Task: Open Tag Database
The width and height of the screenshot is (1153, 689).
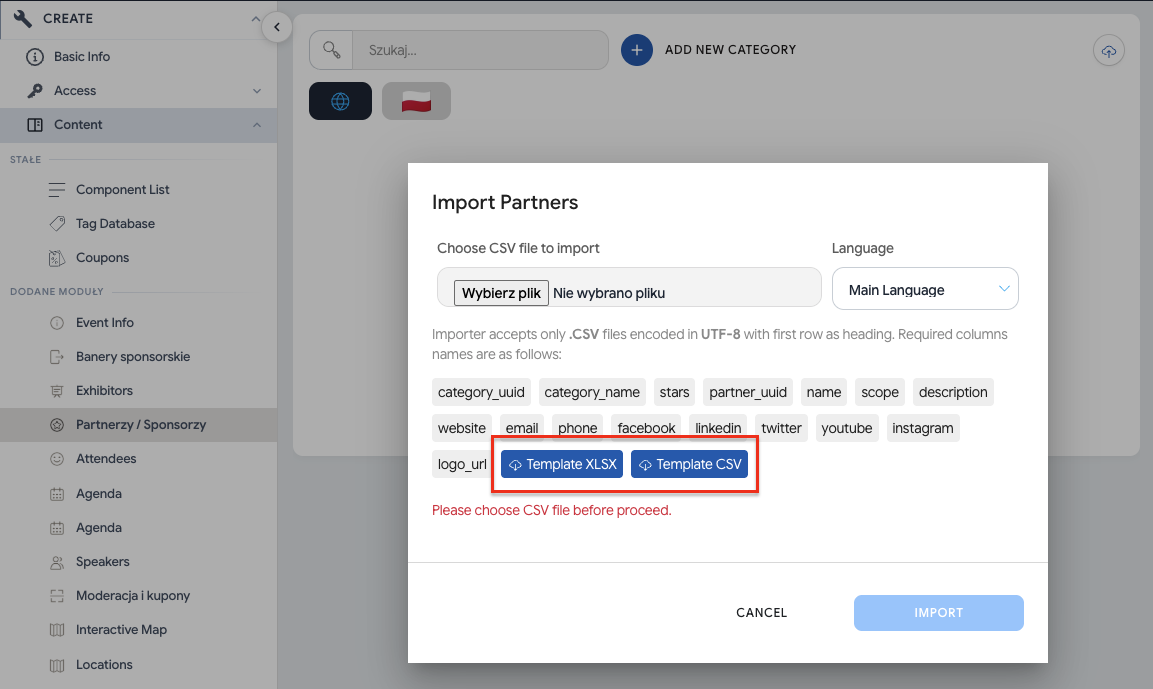Action: pos(115,224)
